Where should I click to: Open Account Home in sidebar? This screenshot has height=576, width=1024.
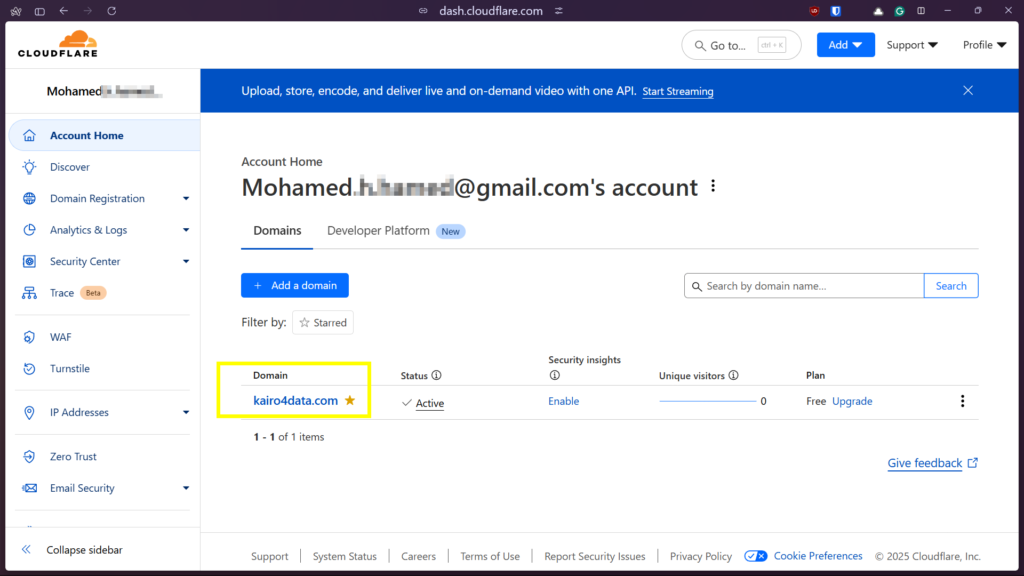[104, 135]
